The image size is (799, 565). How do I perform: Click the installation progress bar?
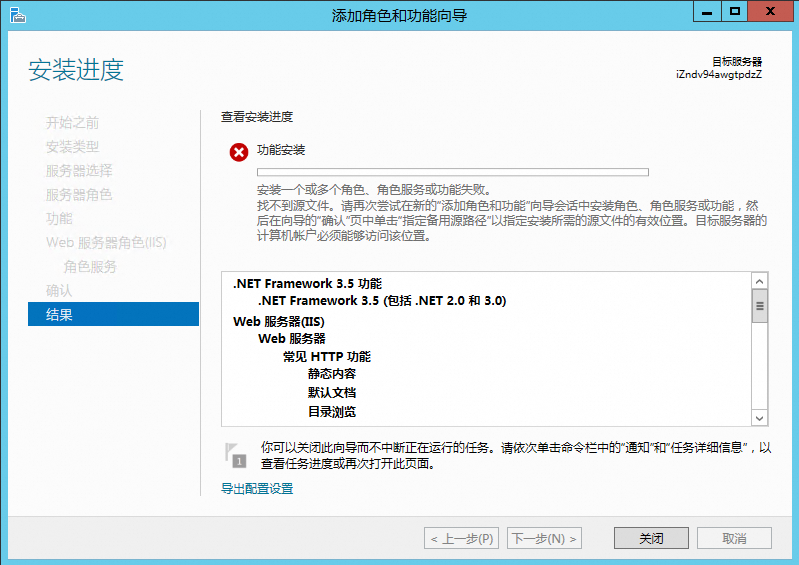452,172
